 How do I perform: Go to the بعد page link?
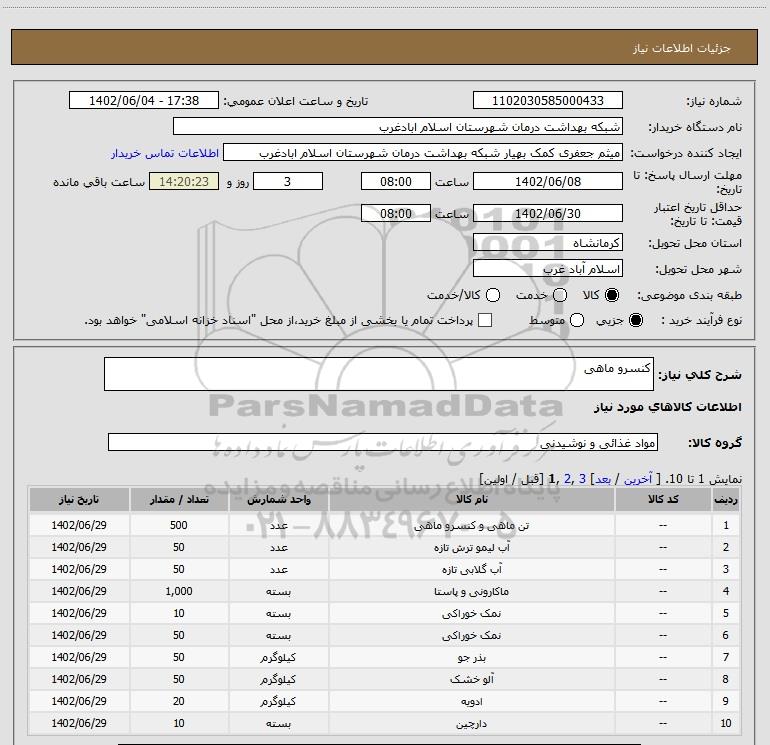click(603, 479)
